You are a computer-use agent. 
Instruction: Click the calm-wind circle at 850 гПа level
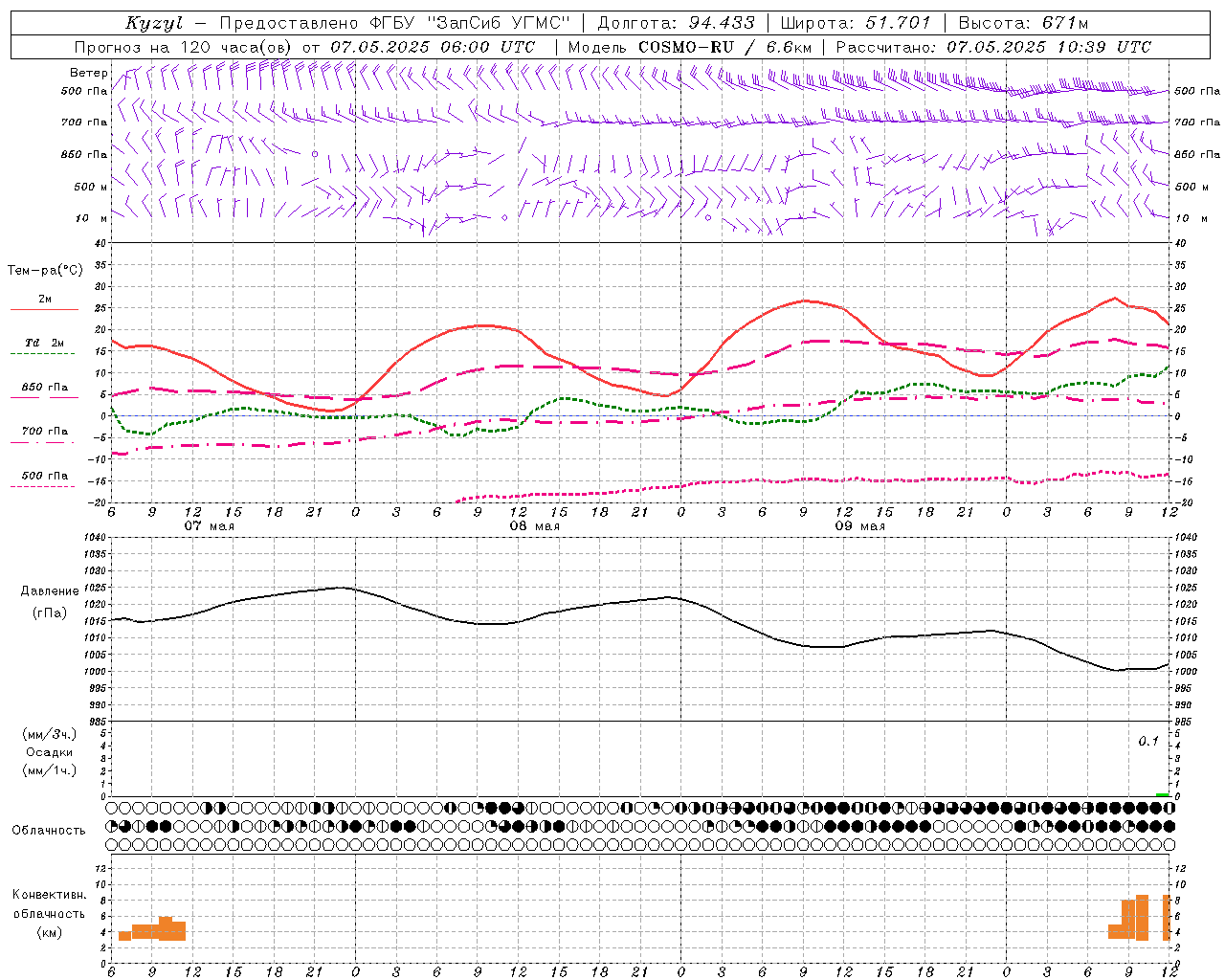click(x=314, y=153)
